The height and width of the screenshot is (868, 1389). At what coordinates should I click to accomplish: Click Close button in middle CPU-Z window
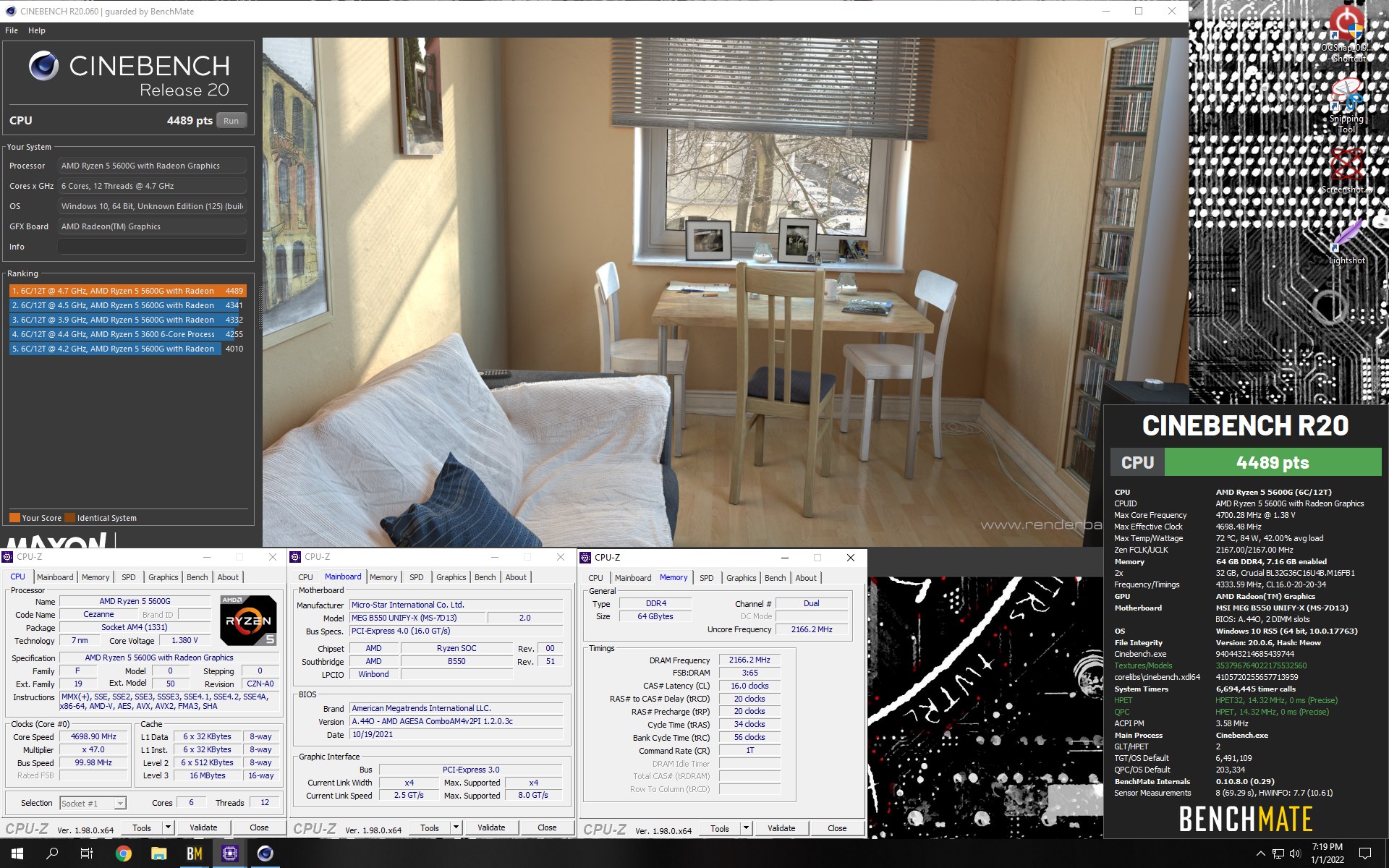point(547,827)
